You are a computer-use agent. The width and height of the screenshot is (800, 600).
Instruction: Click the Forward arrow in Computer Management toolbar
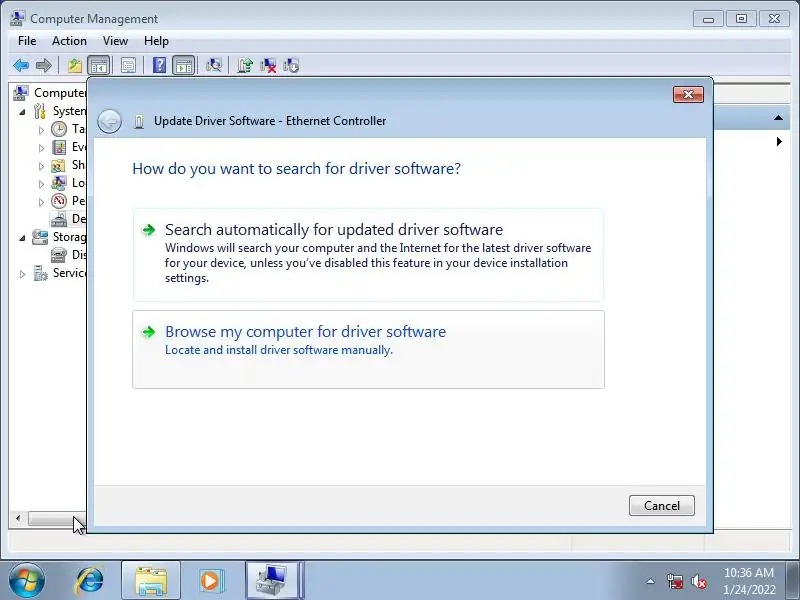tap(44, 65)
